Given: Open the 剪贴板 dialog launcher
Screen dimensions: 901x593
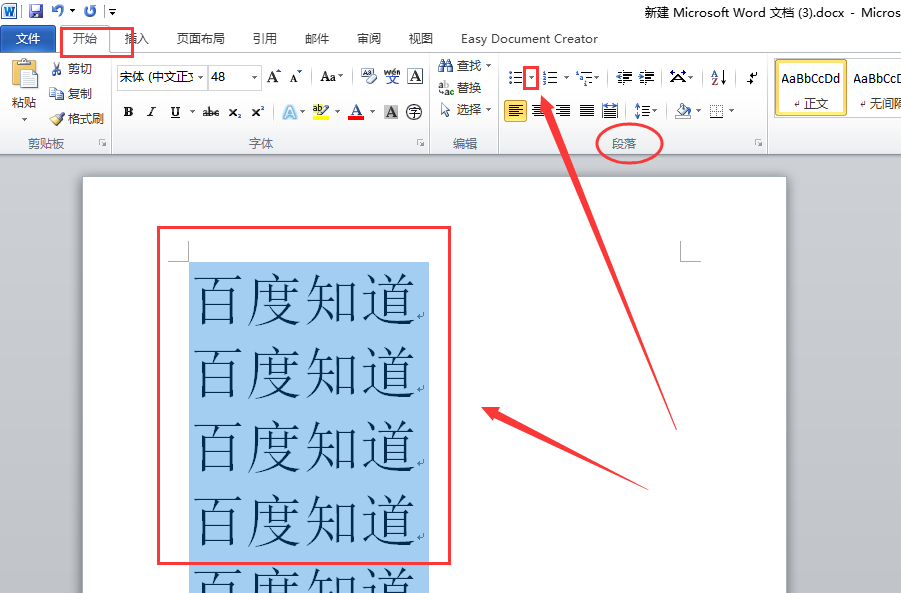Looking at the screenshot, I should tap(102, 143).
